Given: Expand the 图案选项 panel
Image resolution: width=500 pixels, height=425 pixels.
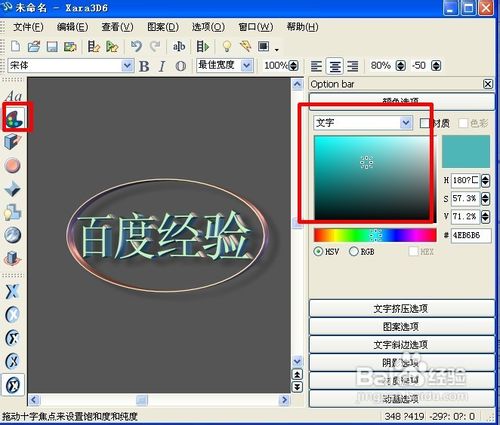Looking at the screenshot, I should point(402,326).
